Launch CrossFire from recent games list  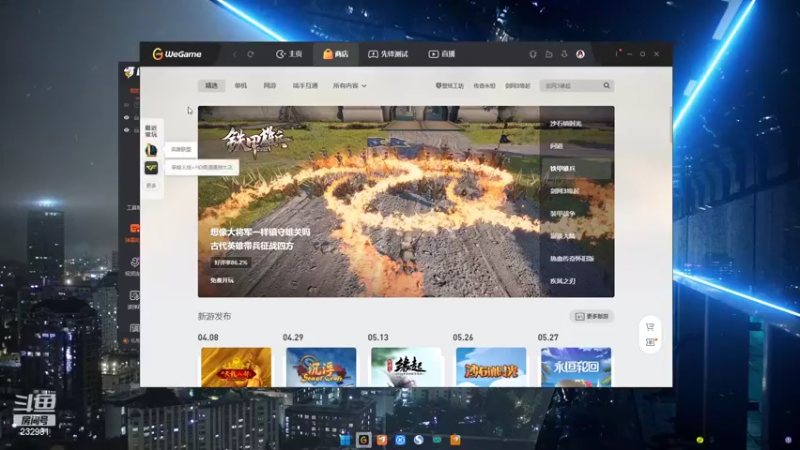click(x=151, y=167)
